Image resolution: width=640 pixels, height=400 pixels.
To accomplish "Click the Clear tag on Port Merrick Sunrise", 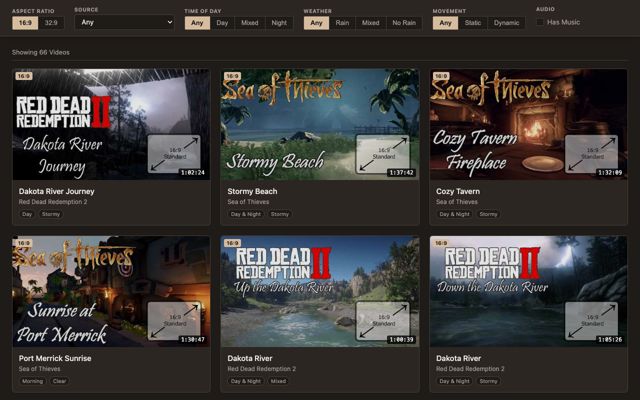I will click(59, 381).
